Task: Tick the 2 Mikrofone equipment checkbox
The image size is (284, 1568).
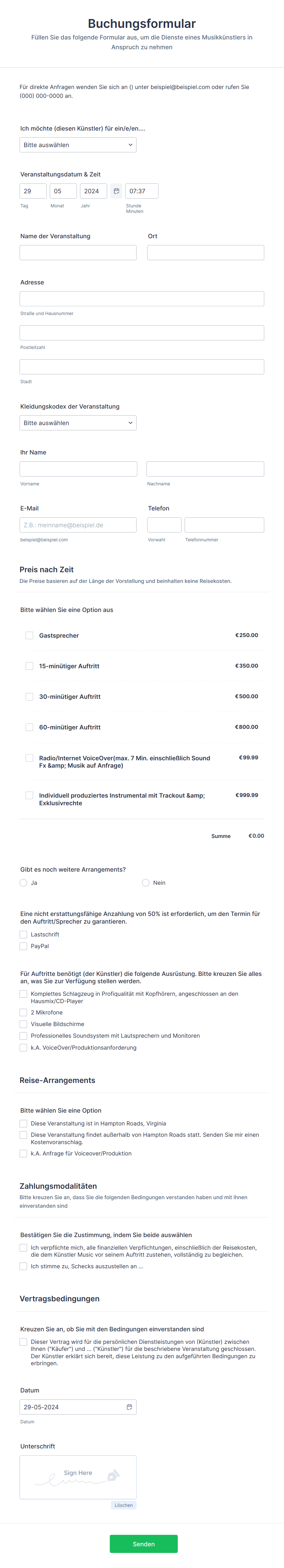Action: [24, 1012]
